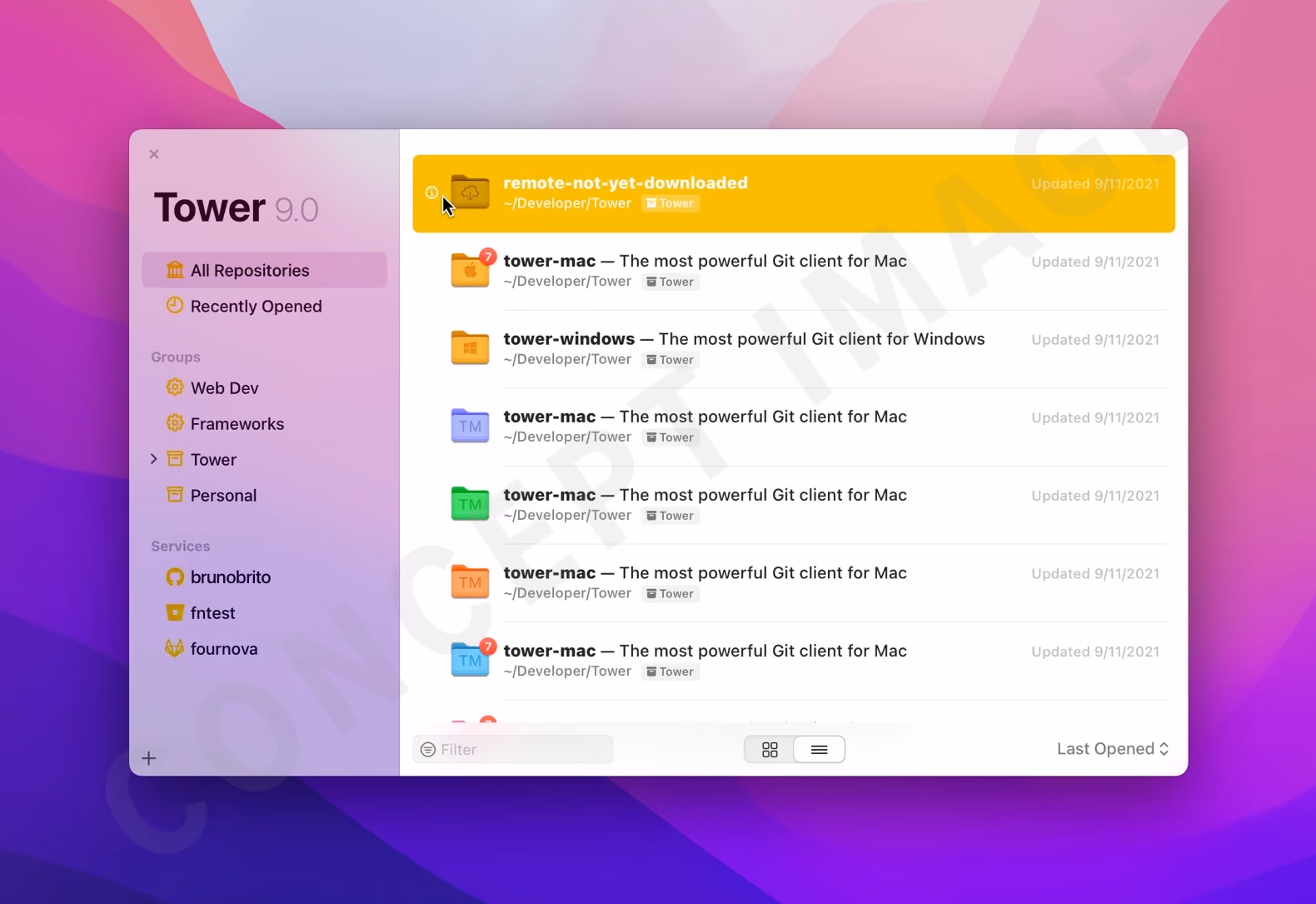This screenshot has height=904, width=1316.
Task: Click tower-mac title beside purple folder
Action: pos(550,417)
